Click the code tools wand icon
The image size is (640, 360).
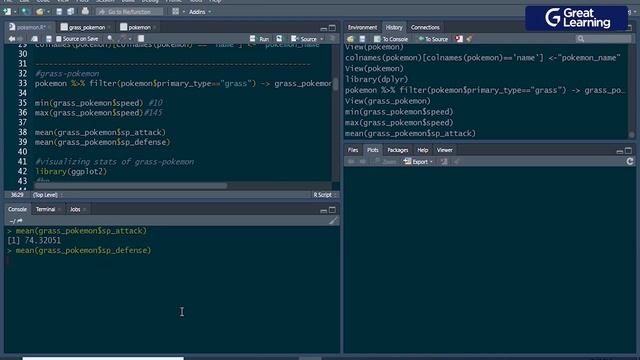tap(123, 39)
